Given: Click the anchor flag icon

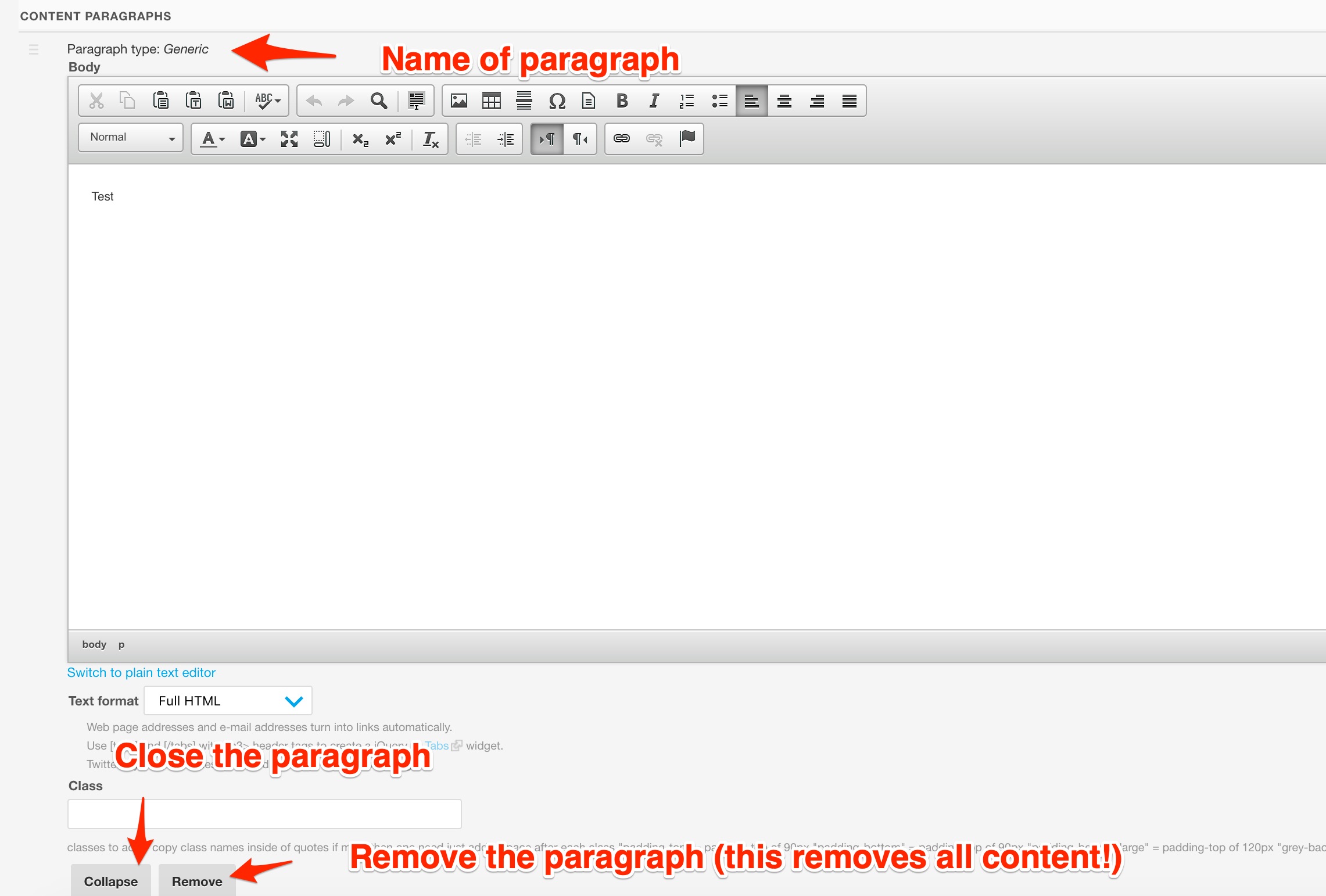Looking at the screenshot, I should point(687,139).
